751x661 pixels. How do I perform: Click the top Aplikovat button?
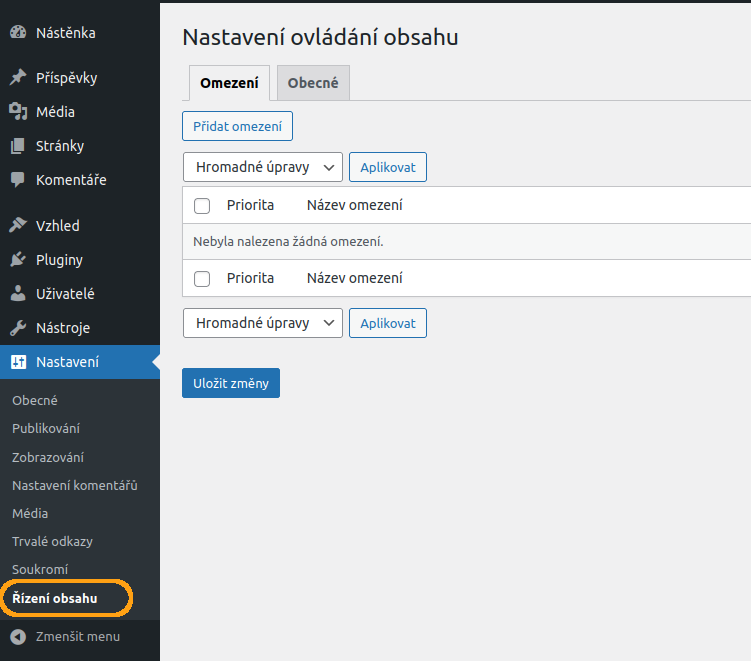388,167
